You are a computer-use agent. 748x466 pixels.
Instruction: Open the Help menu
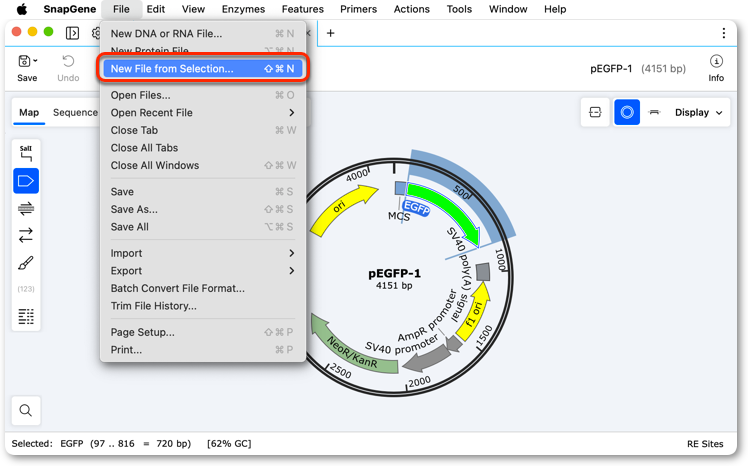click(x=555, y=9)
